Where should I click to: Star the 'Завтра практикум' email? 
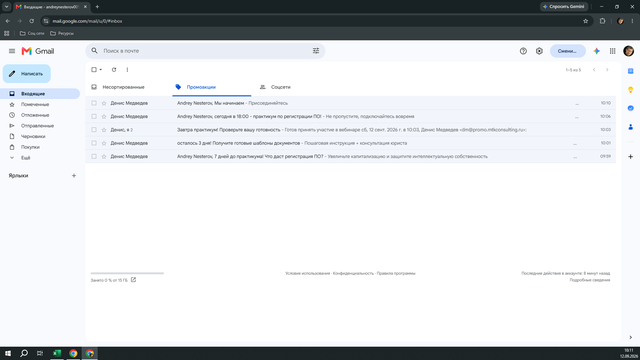[104, 130]
